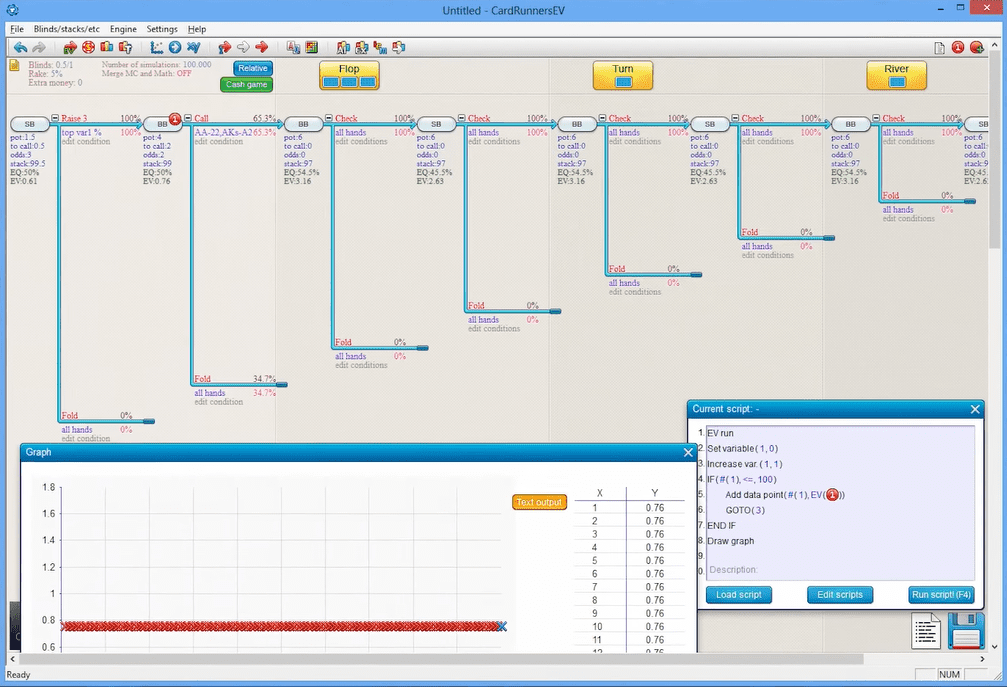
Task: Click the red marker badge on BB node
Action: (175, 119)
